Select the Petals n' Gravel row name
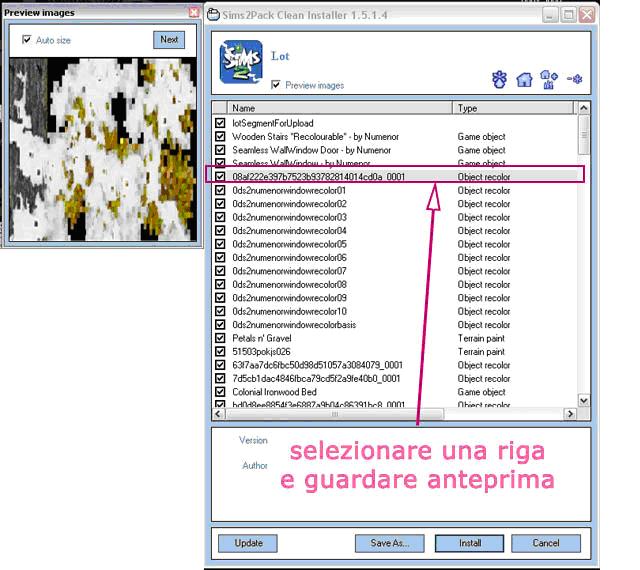 pyautogui.click(x=262, y=338)
